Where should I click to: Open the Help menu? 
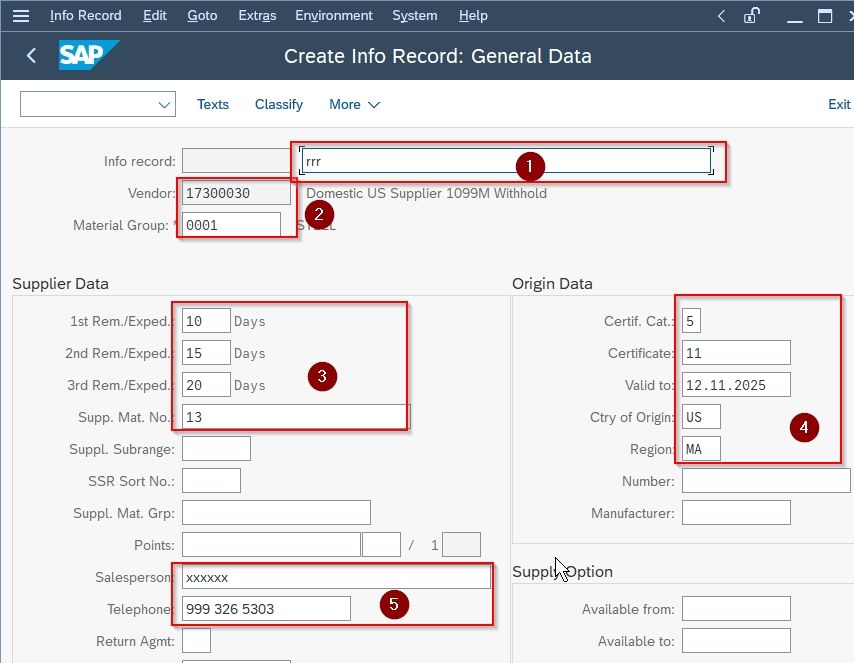pyautogui.click(x=473, y=16)
